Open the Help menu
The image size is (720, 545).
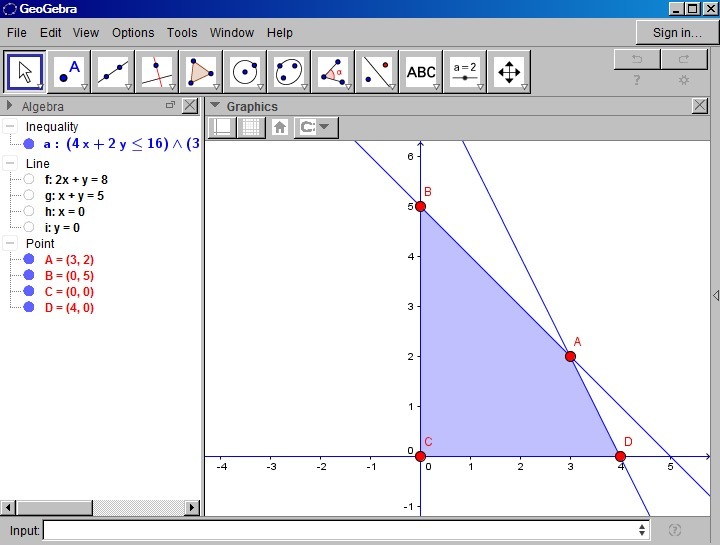pyautogui.click(x=280, y=33)
